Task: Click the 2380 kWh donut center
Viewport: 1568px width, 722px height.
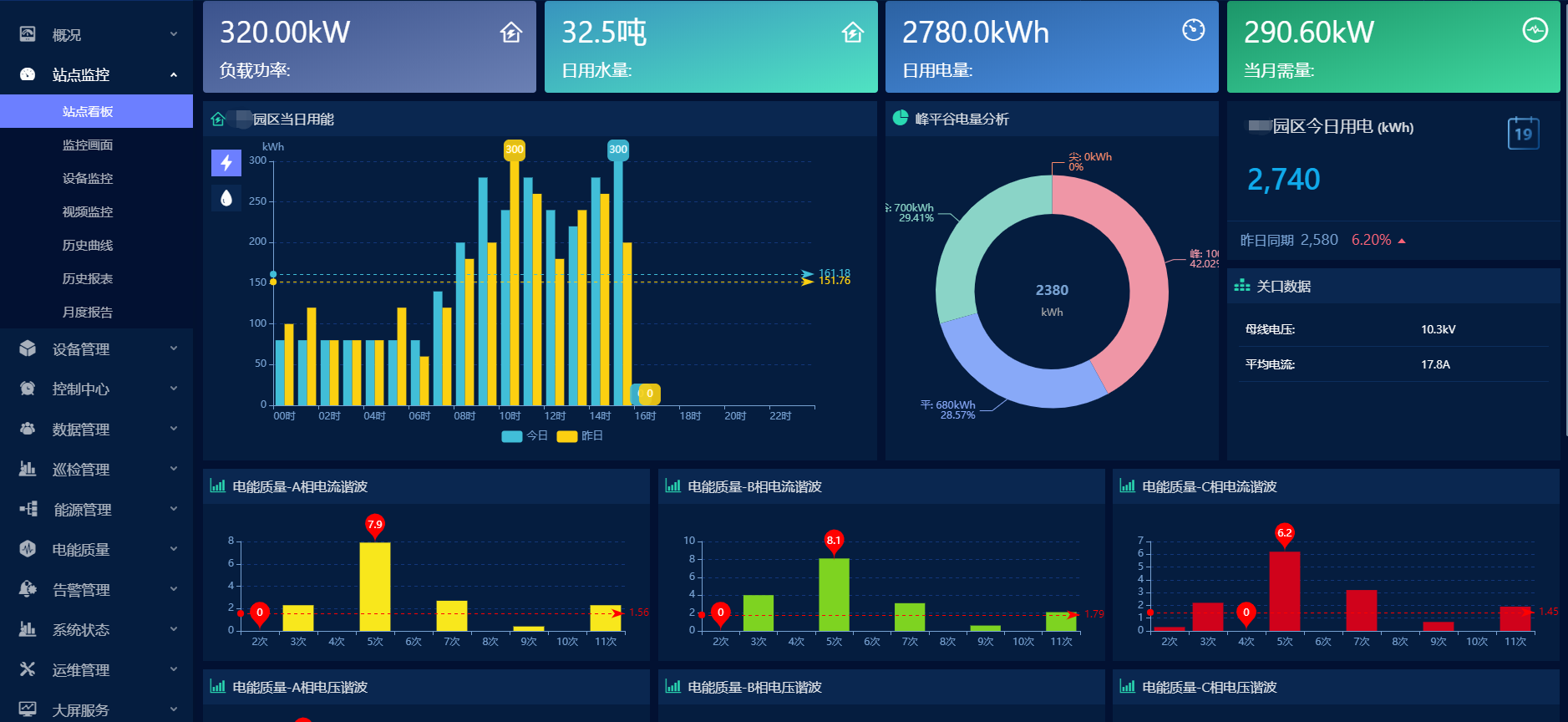Action: point(1052,299)
